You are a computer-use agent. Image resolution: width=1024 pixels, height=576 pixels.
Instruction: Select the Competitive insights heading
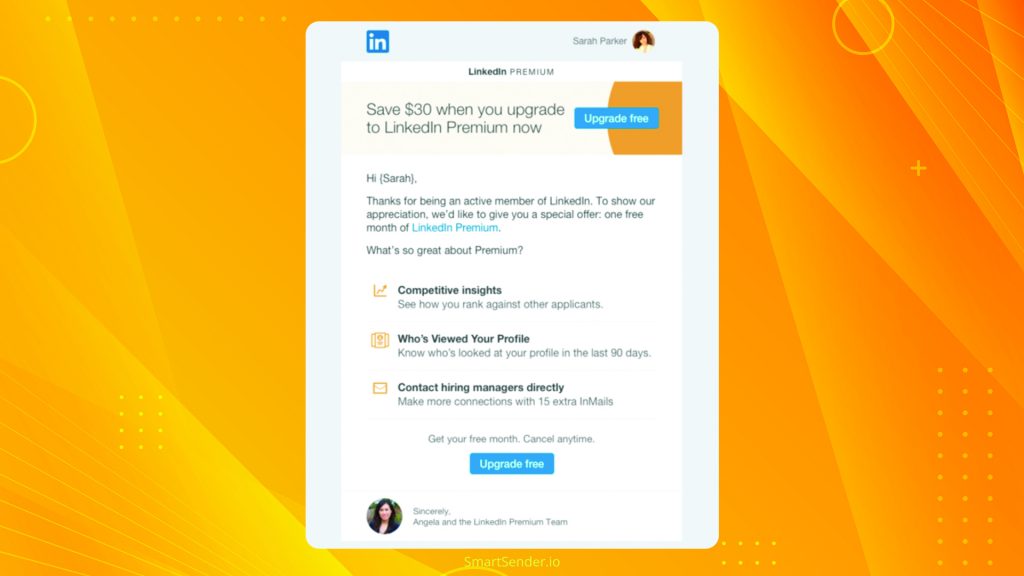tap(450, 290)
